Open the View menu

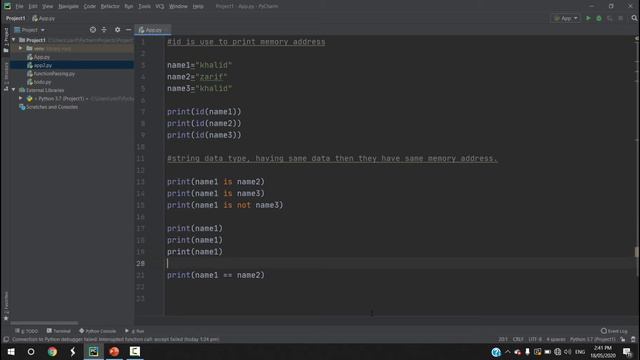click(x=47, y=6)
